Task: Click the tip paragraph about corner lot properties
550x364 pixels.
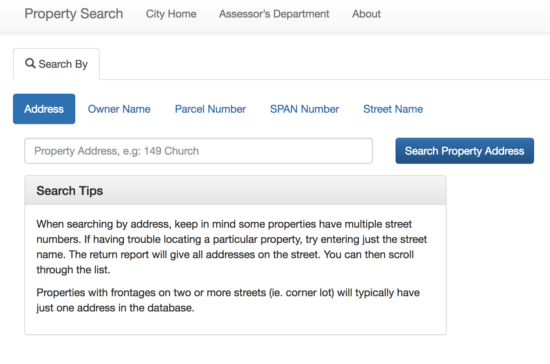Action: tap(228, 300)
